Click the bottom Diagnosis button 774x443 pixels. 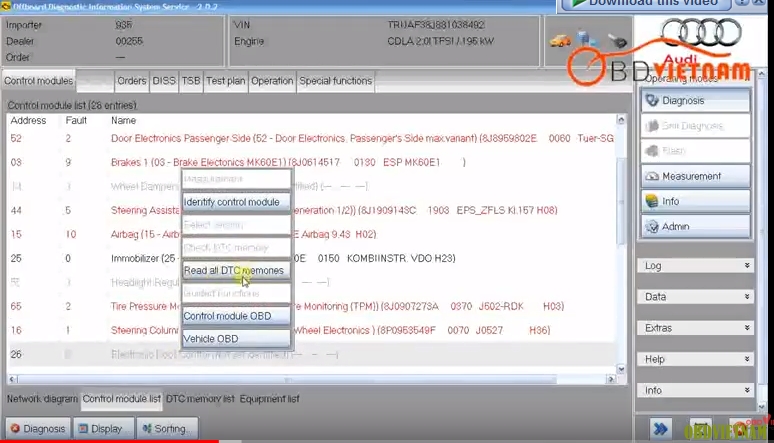tap(38, 428)
